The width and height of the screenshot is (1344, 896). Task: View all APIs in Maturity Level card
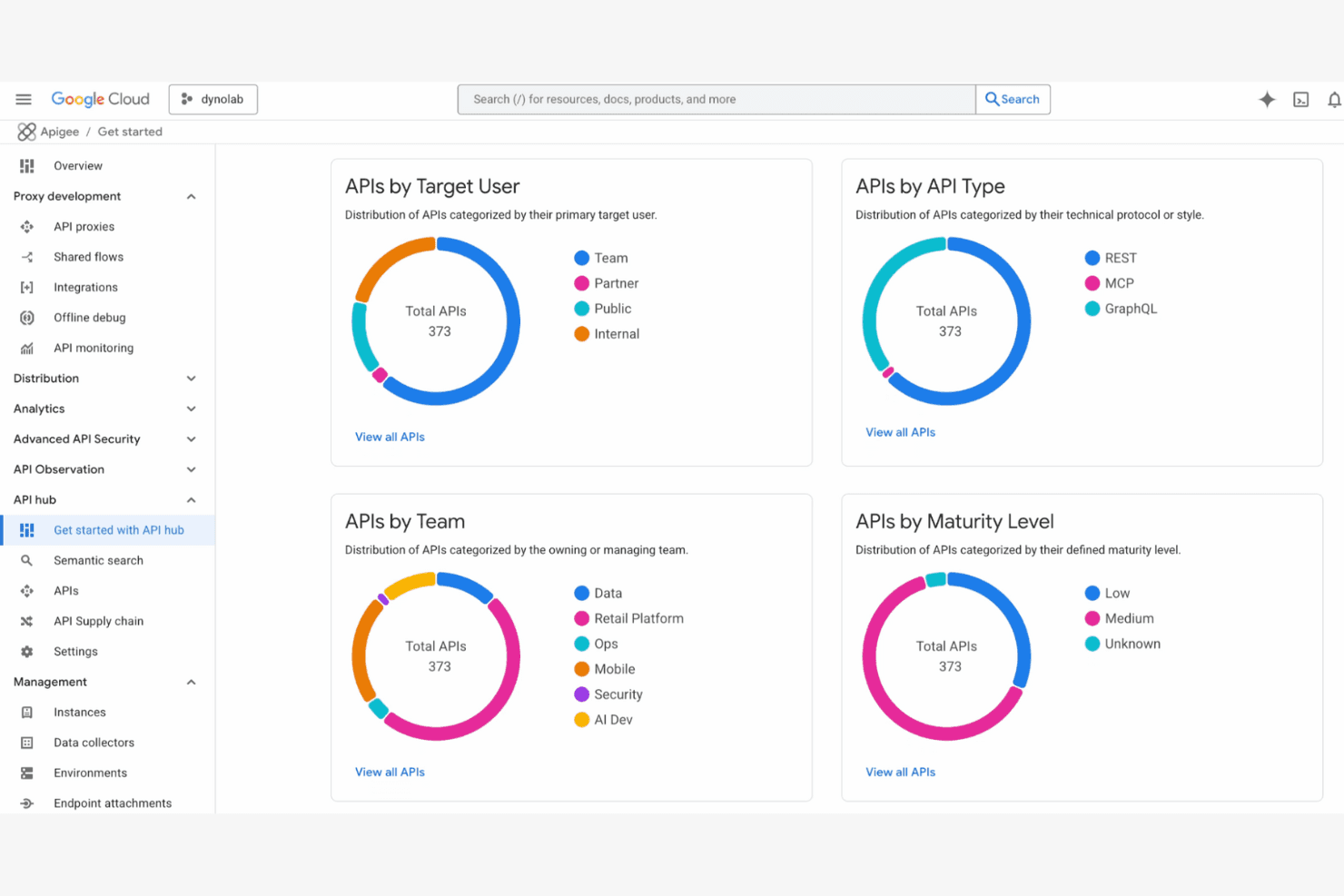coord(900,772)
